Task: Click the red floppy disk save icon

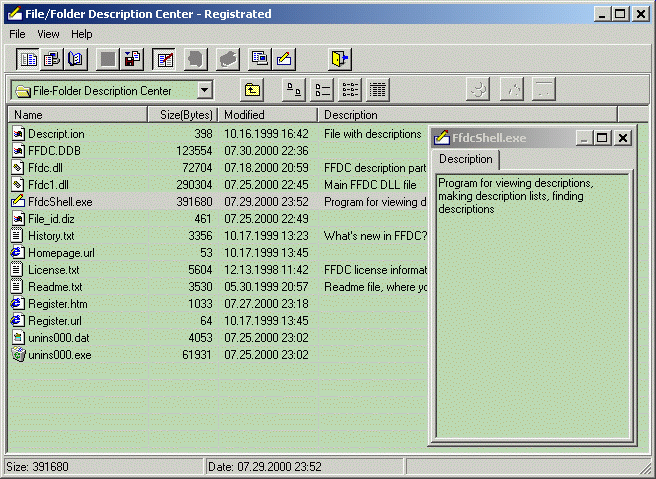Action: 132,59
